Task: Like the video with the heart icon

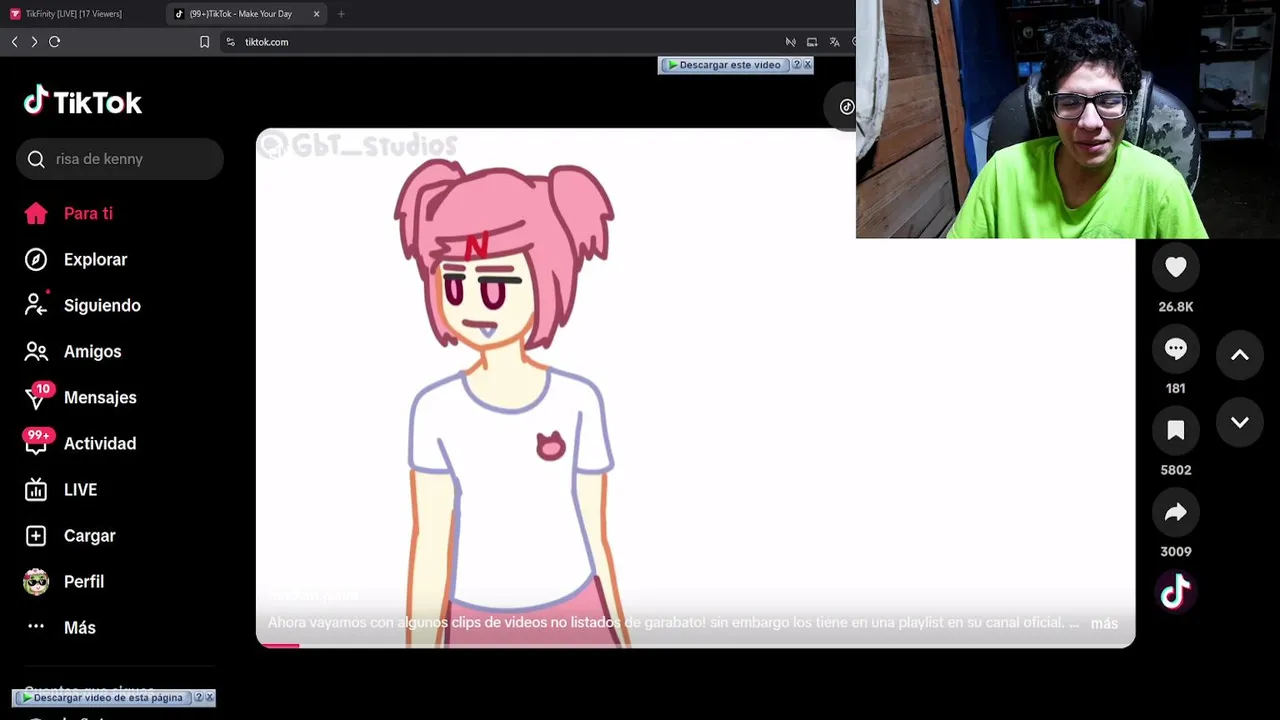Action: 1176,267
